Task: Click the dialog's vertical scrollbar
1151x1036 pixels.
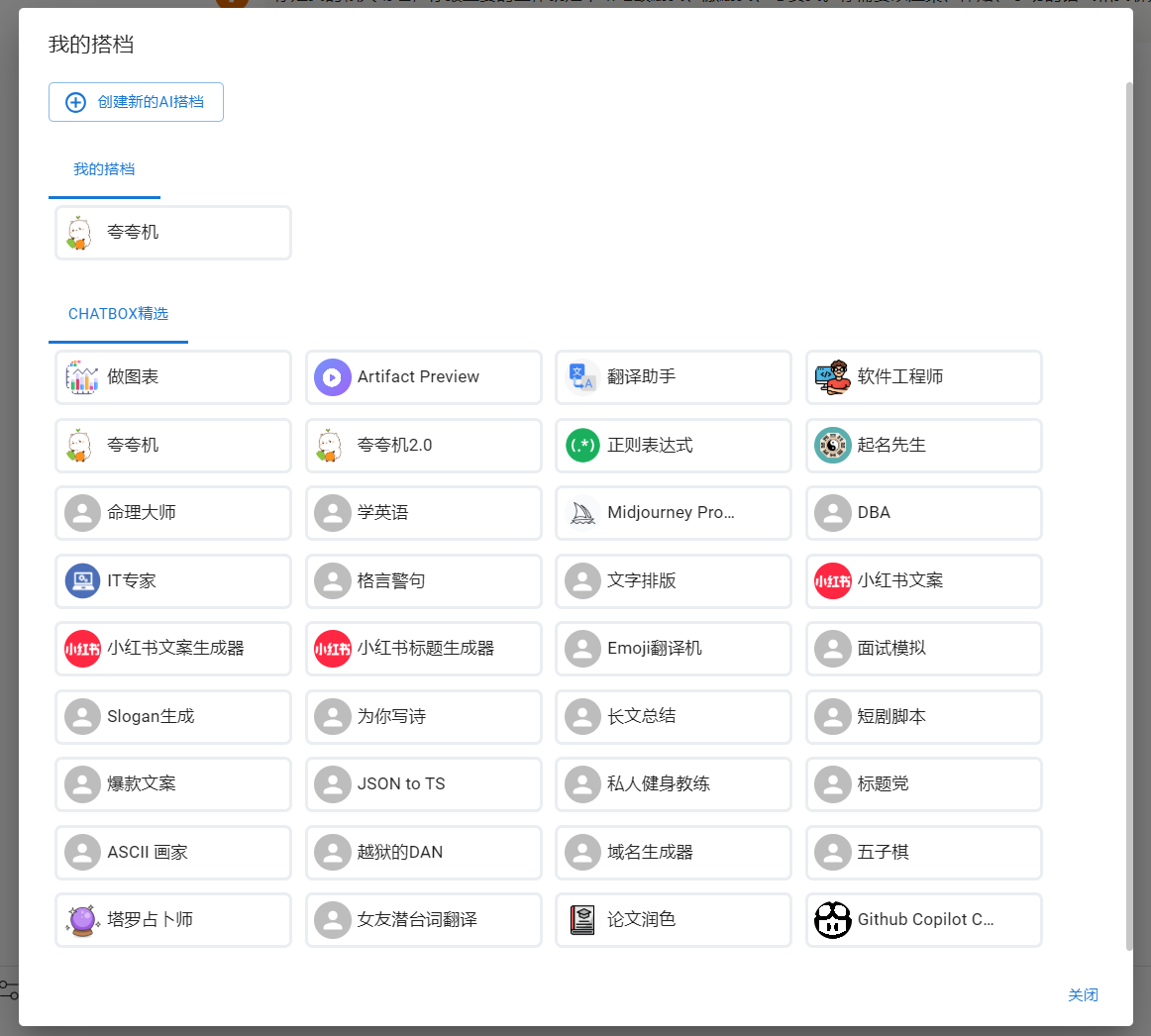Action: [x=1129, y=516]
